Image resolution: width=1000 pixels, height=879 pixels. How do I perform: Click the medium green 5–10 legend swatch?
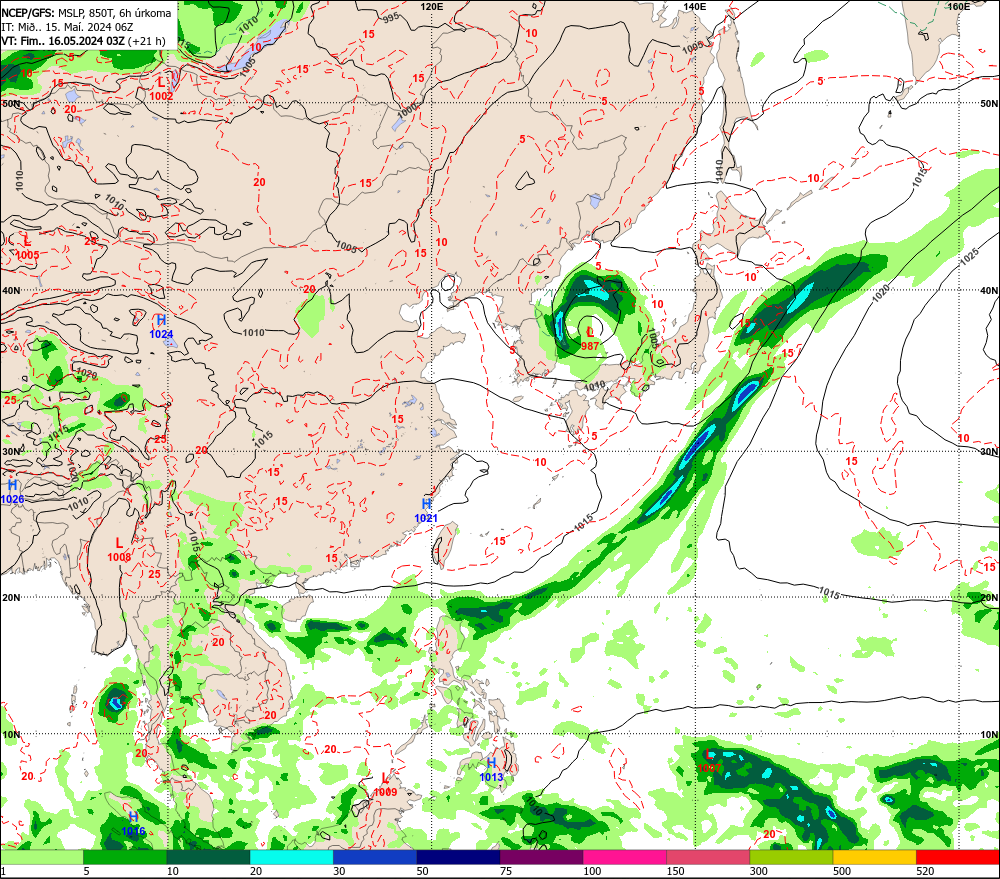coord(125,857)
